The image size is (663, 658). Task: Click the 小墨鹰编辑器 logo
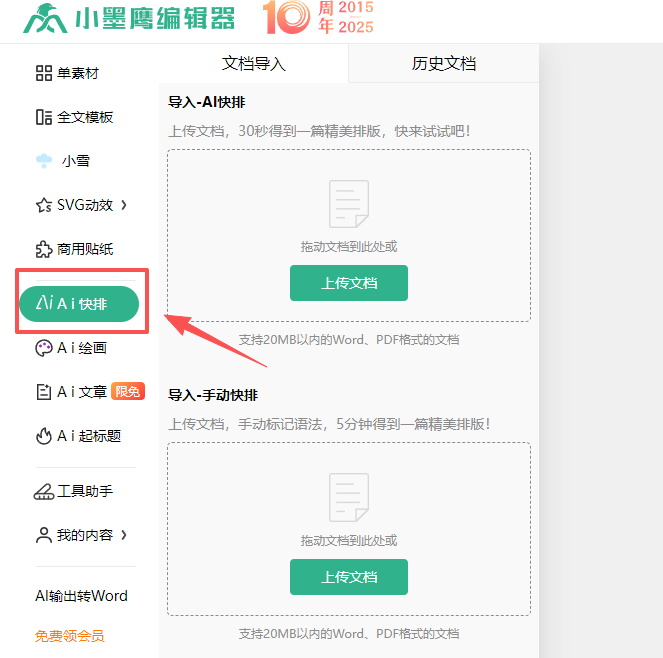(x=130, y=18)
